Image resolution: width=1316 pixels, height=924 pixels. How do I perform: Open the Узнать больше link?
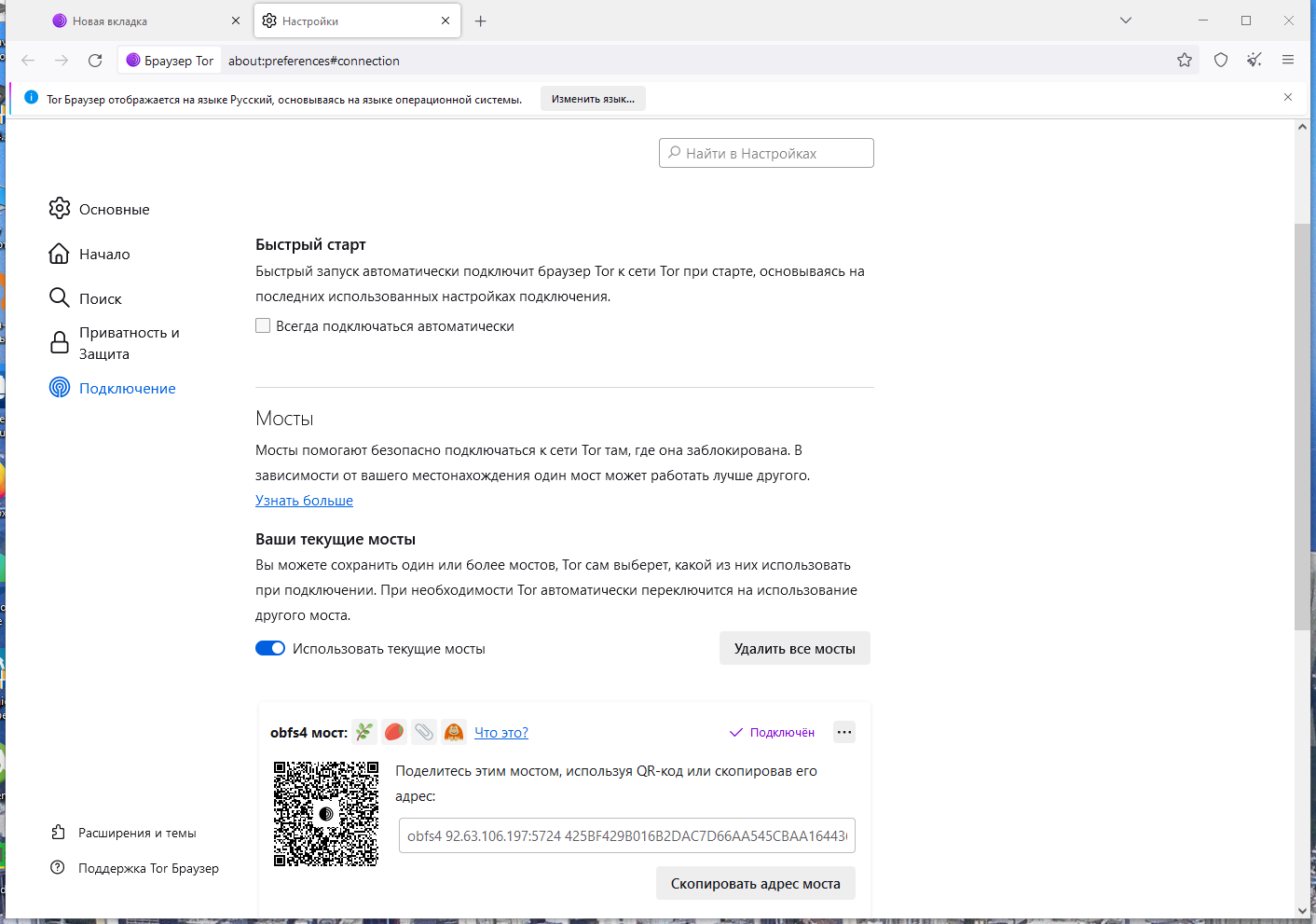coord(304,500)
